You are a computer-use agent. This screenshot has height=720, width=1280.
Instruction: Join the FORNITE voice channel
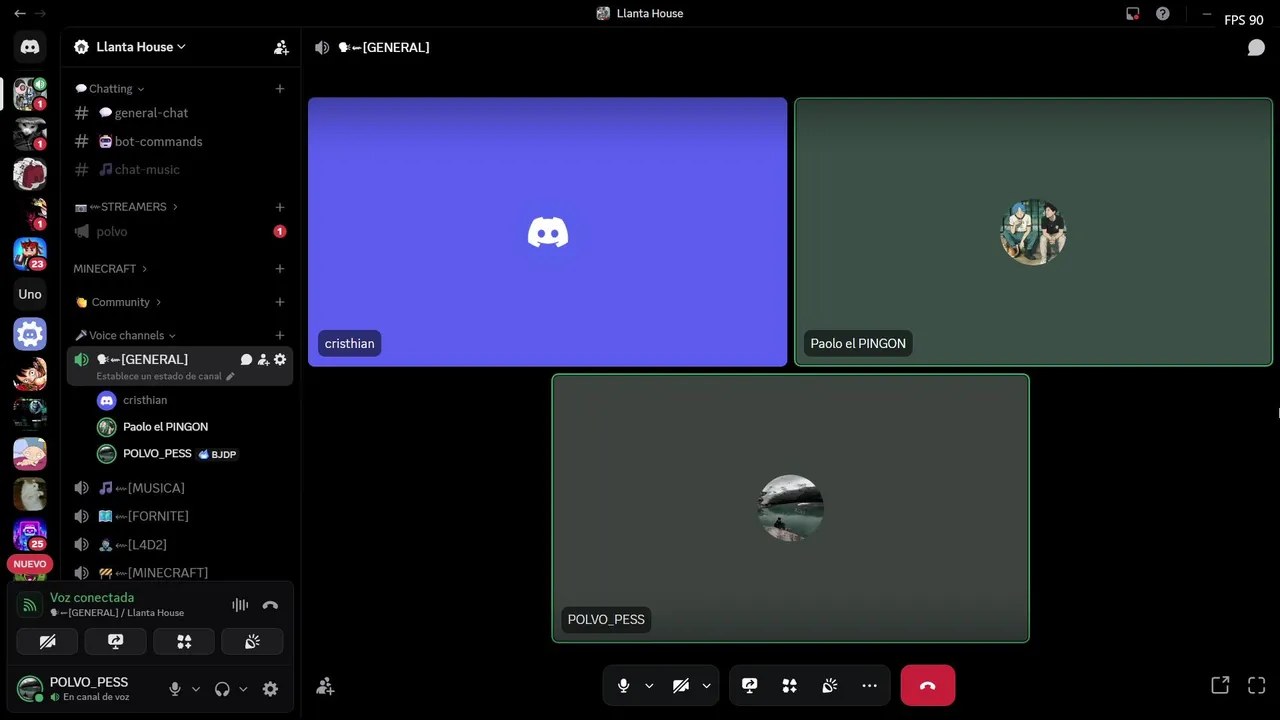[180, 516]
